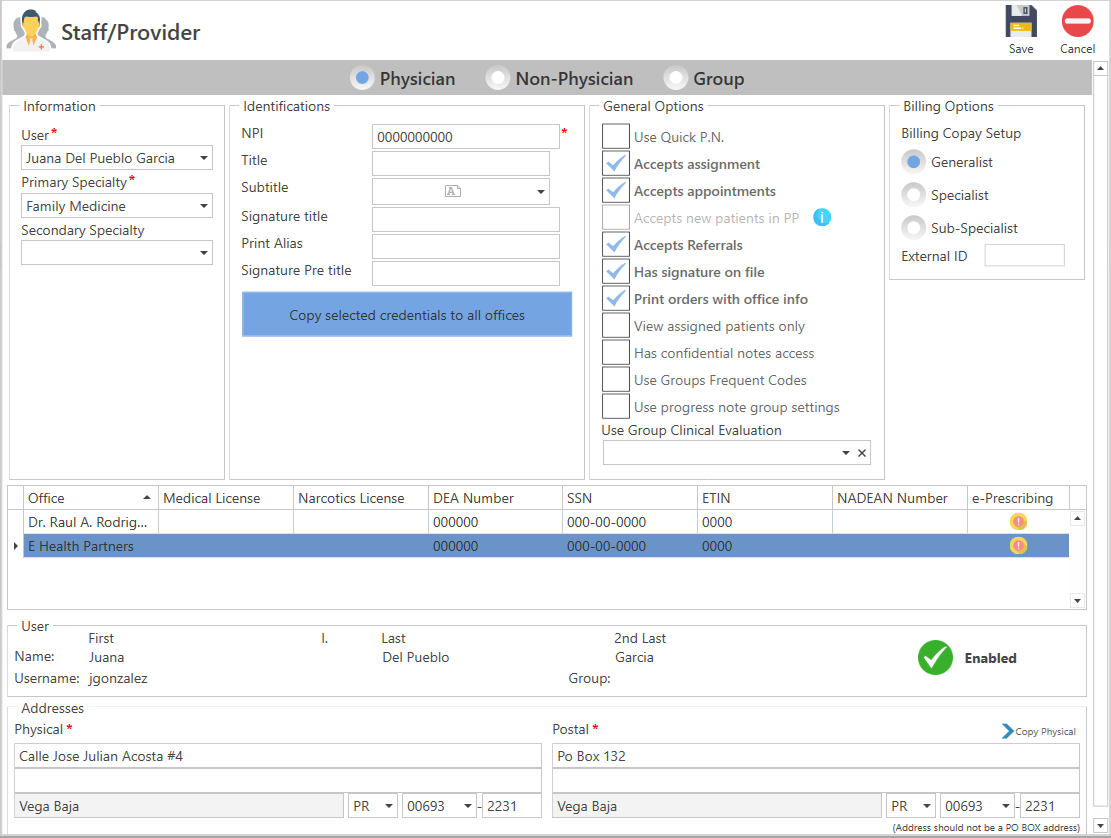Click the DEA Number column header
The height and width of the screenshot is (838, 1111).
pyautogui.click(x=495, y=498)
